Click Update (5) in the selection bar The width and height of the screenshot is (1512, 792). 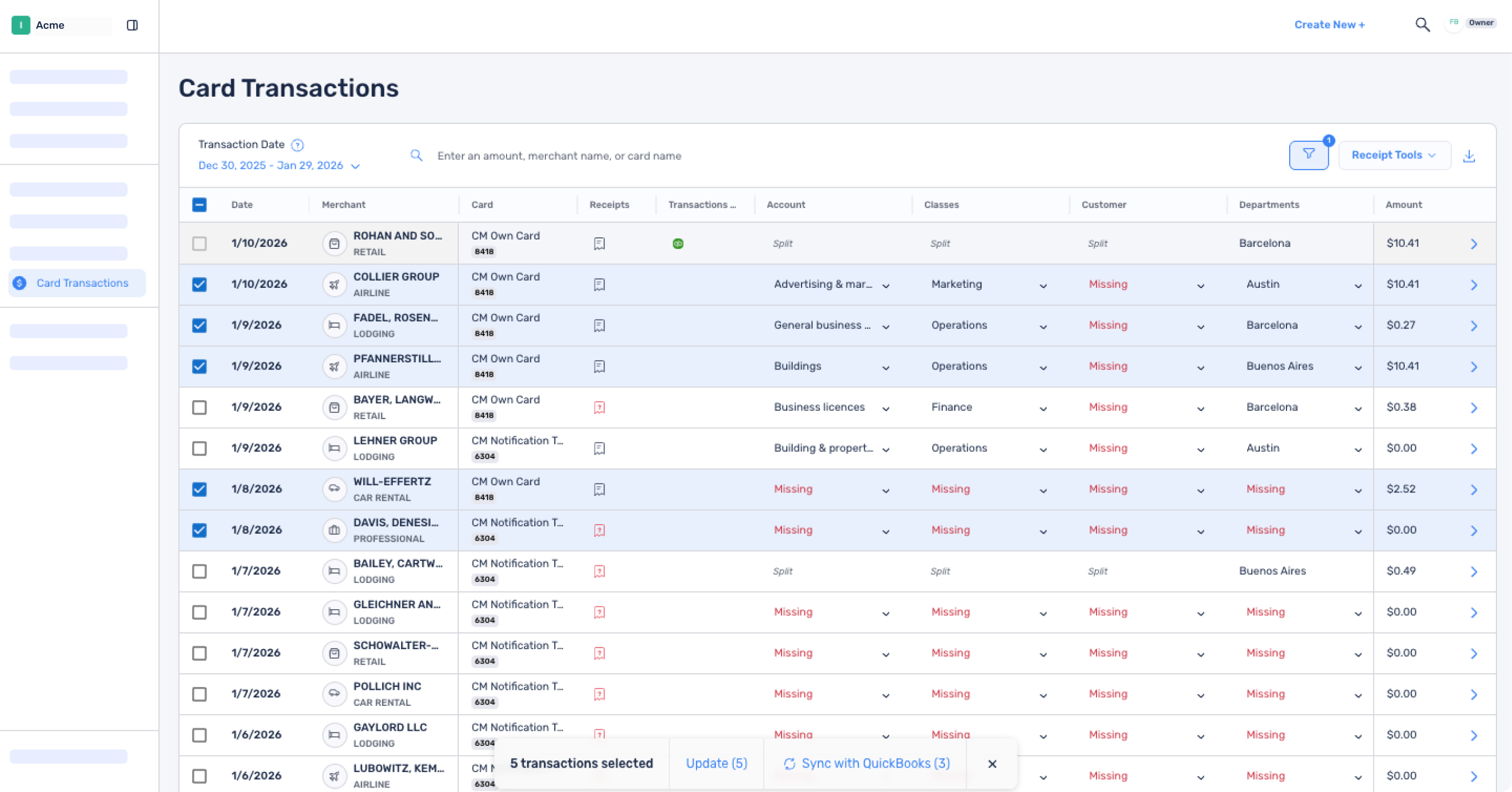(716, 763)
